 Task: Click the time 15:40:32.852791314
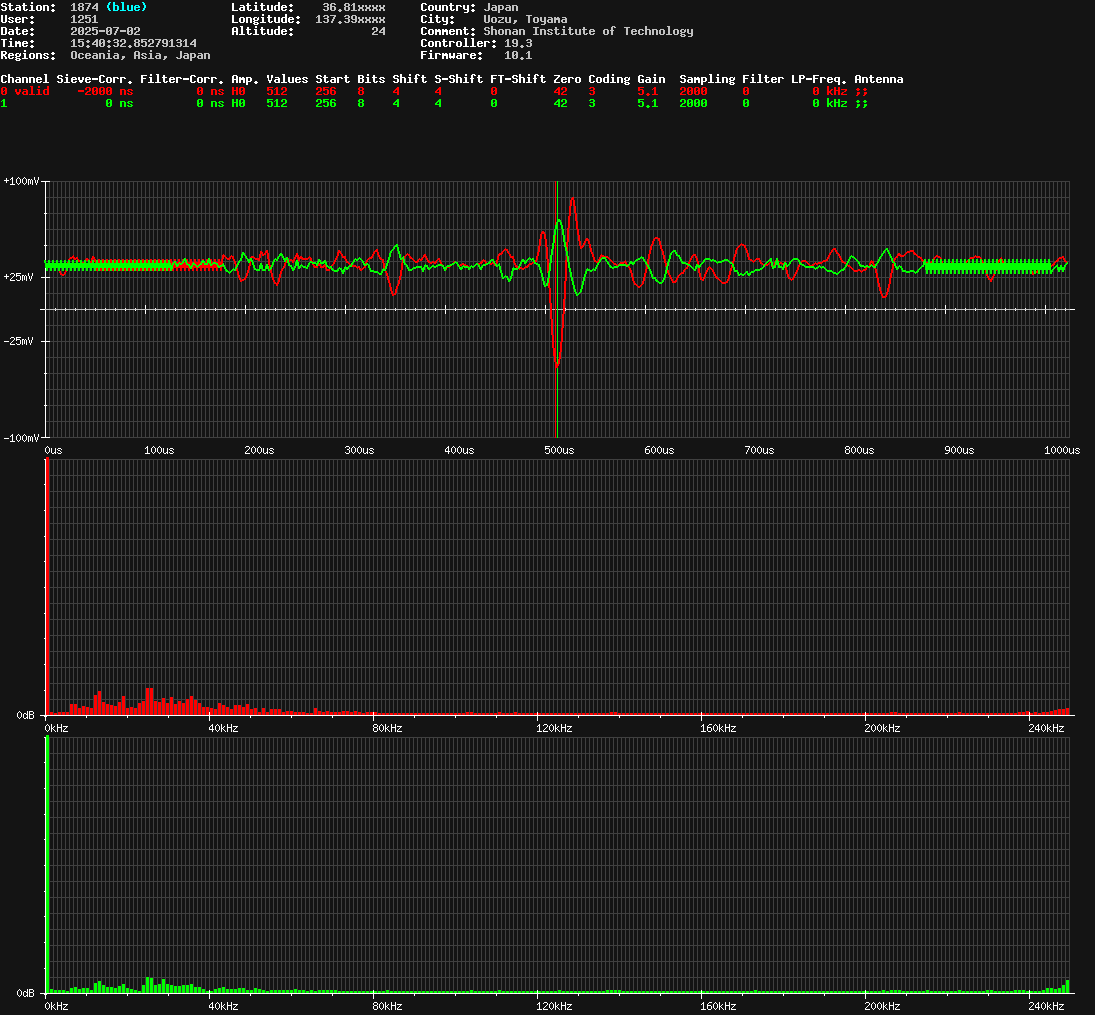(133, 43)
